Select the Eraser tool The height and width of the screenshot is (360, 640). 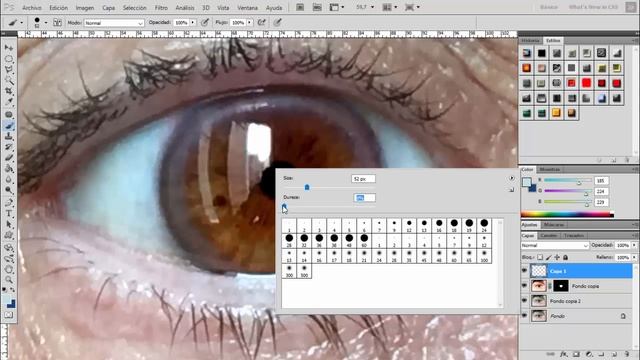[x=9, y=158]
